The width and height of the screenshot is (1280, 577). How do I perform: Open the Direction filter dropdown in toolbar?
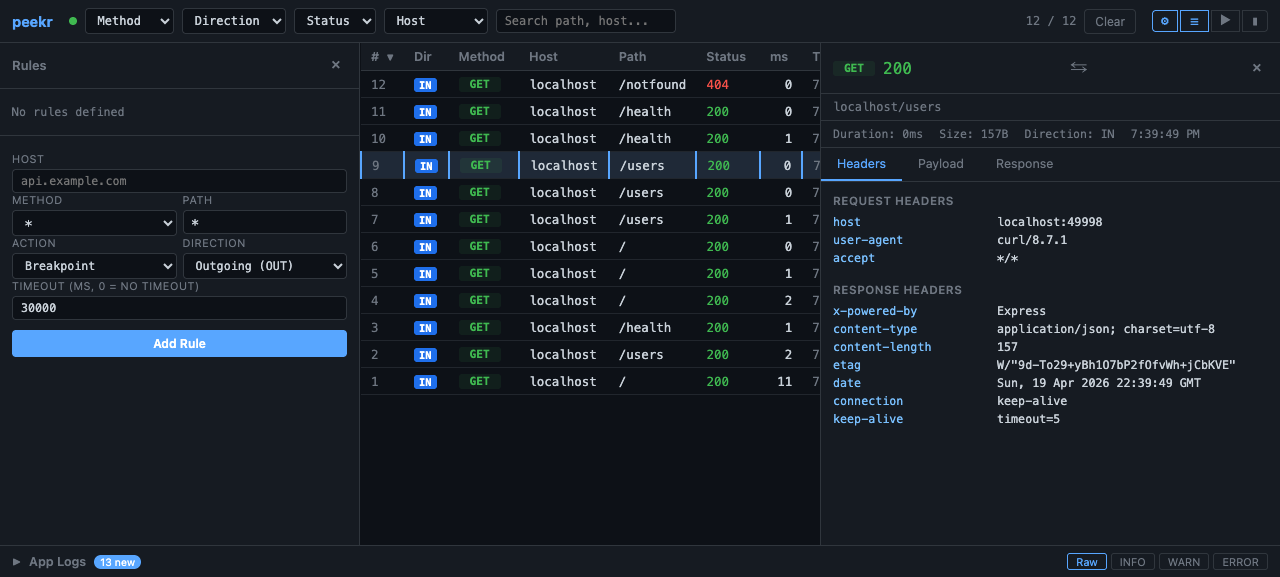[x=234, y=21]
